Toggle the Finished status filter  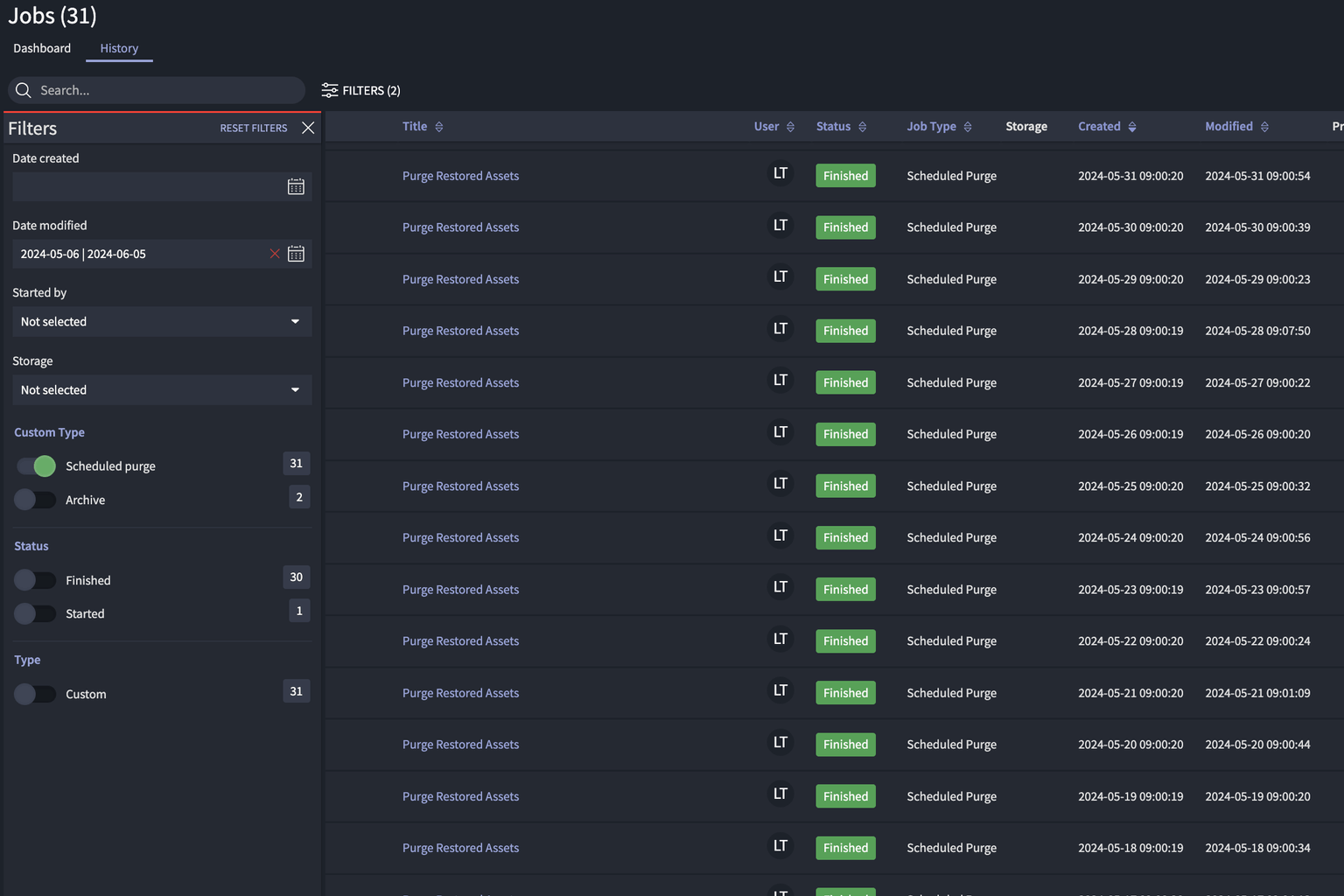(35, 580)
